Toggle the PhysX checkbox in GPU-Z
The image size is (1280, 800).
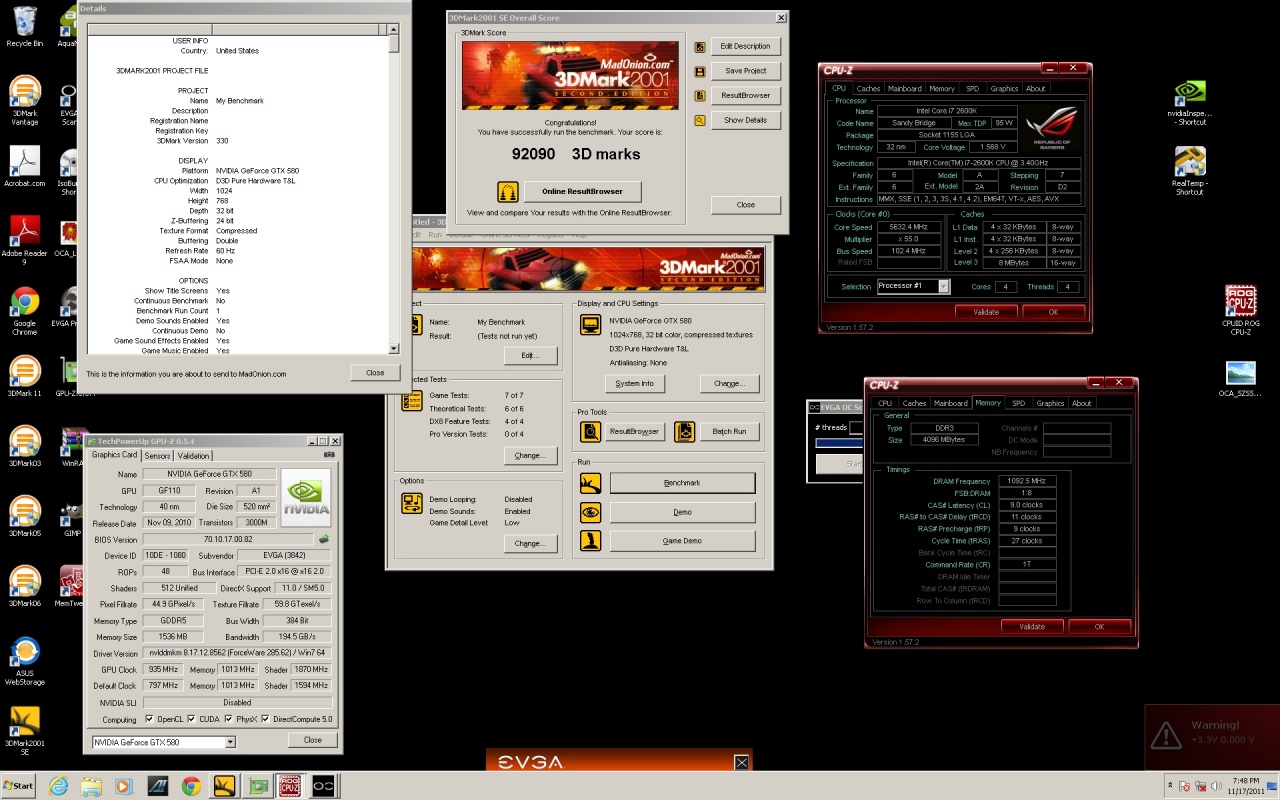[229, 719]
